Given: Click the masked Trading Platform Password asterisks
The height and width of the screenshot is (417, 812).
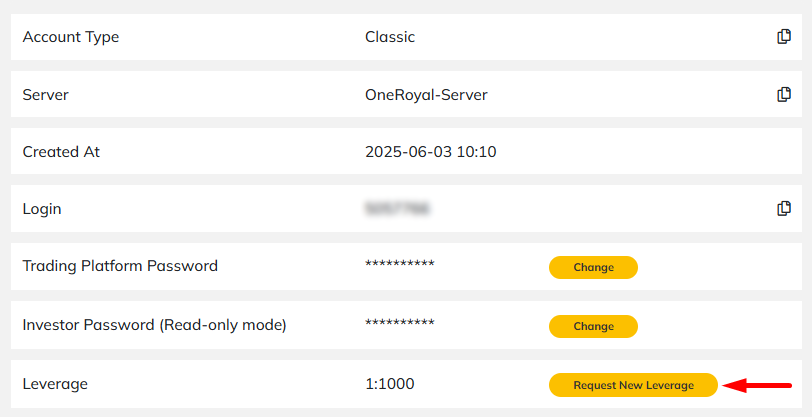Looking at the screenshot, I should pos(400,264).
